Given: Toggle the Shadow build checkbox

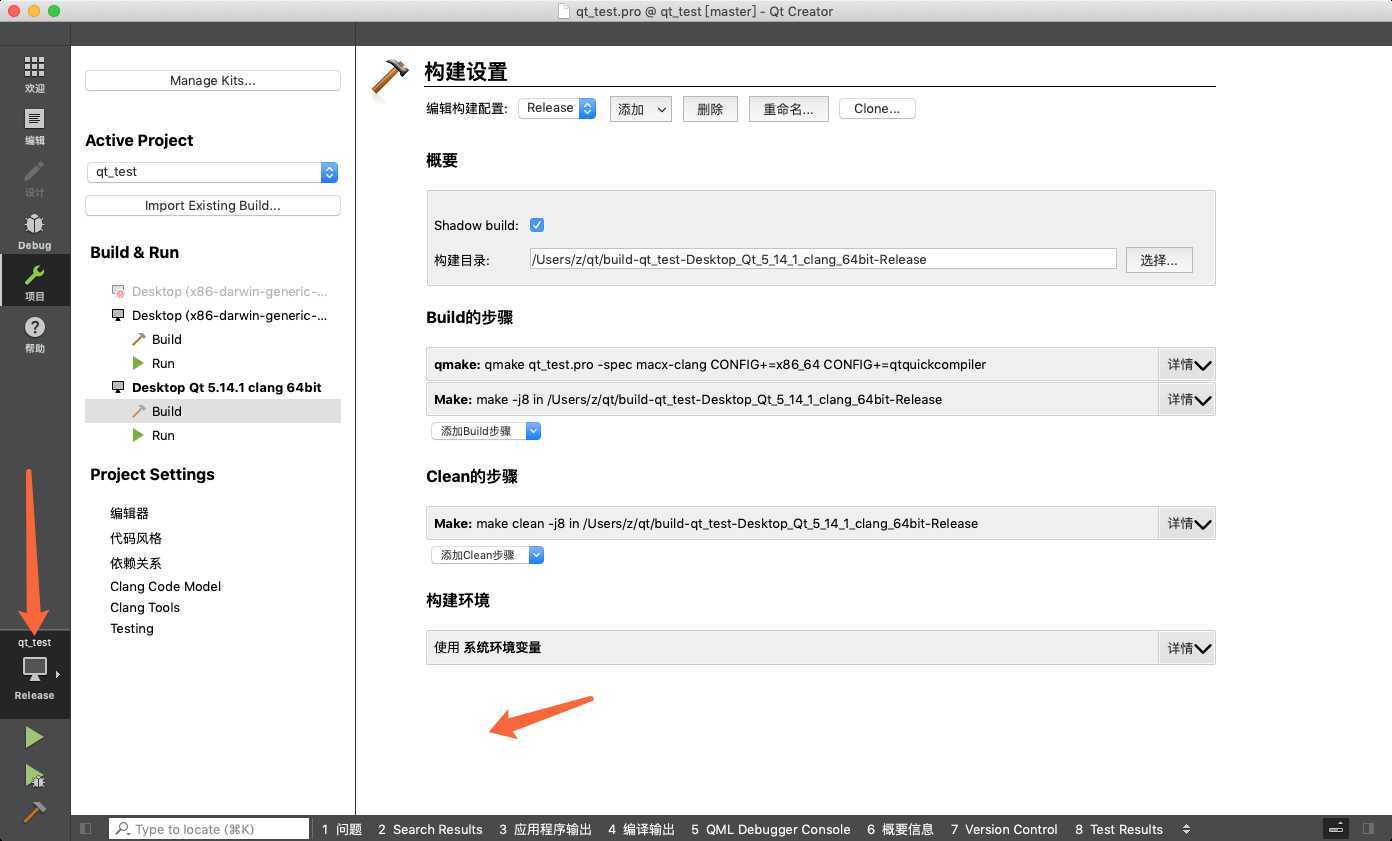Looking at the screenshot, I should tap(537, 225).
